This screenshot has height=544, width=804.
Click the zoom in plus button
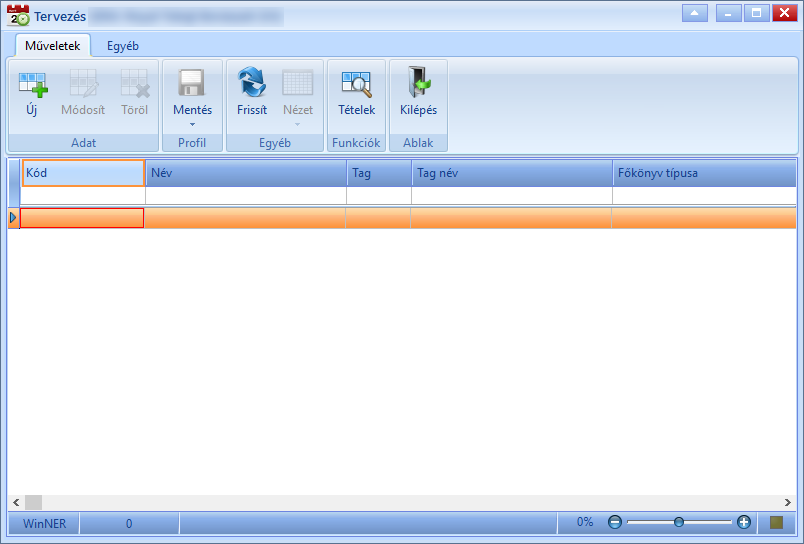point(743,522)
